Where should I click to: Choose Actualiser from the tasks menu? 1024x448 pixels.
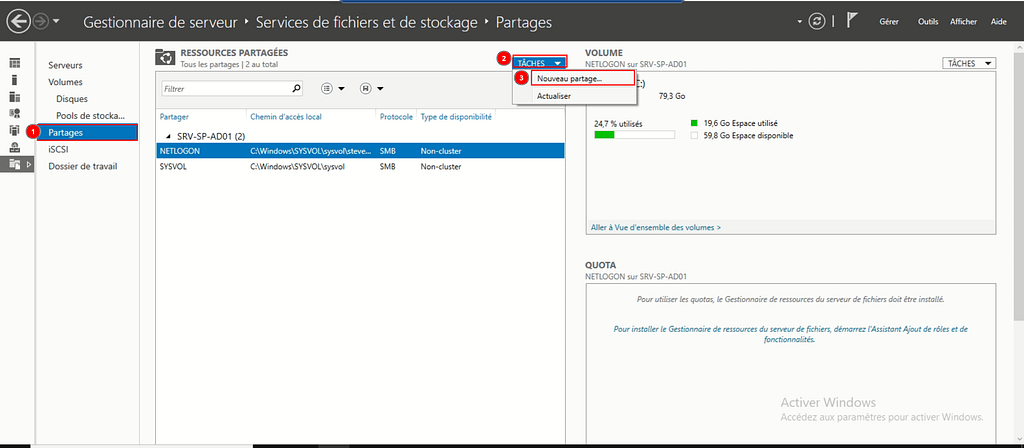click(554, 96)
